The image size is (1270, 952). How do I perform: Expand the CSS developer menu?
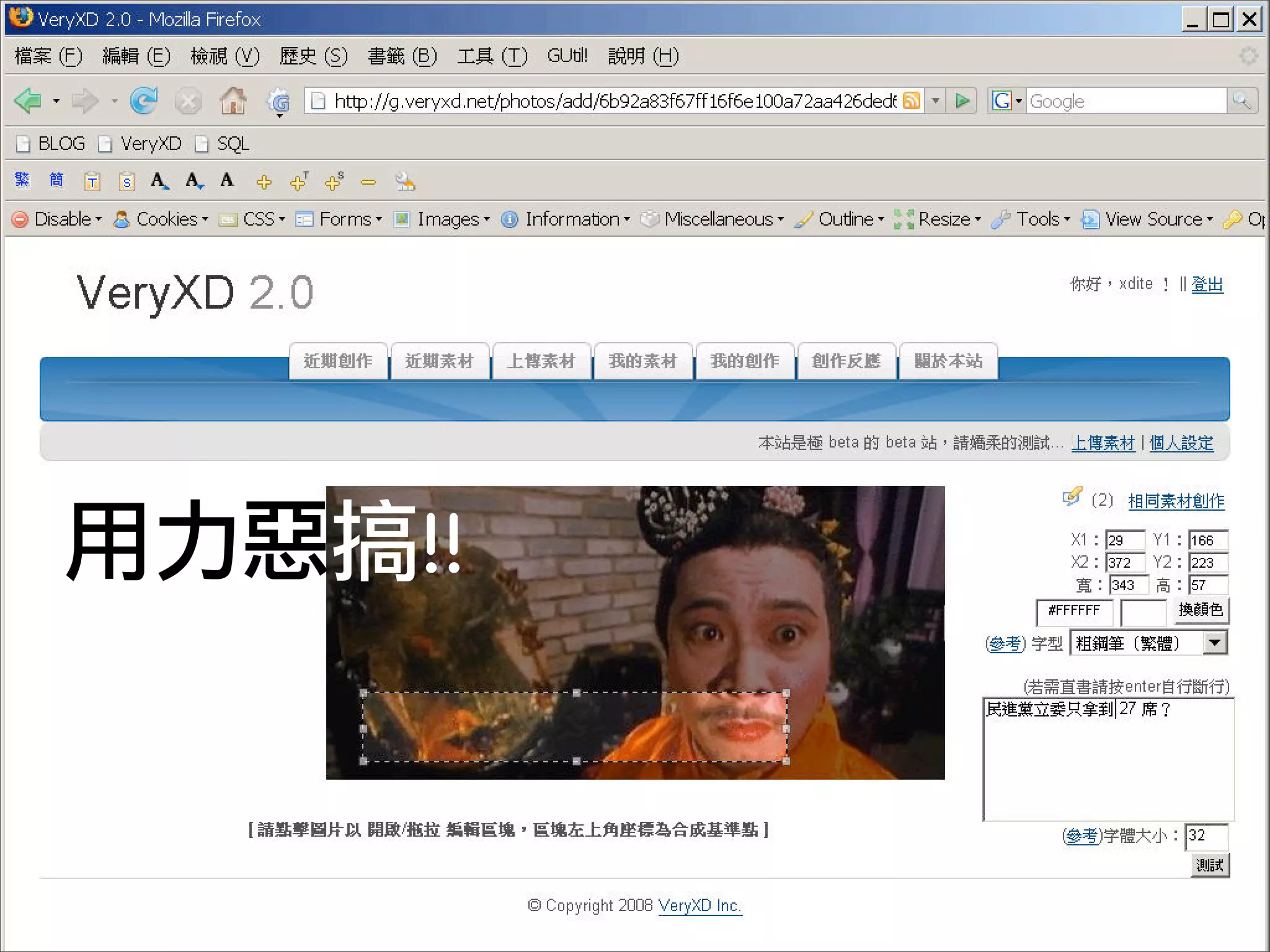pyautogui.click(x=252, y=219)
